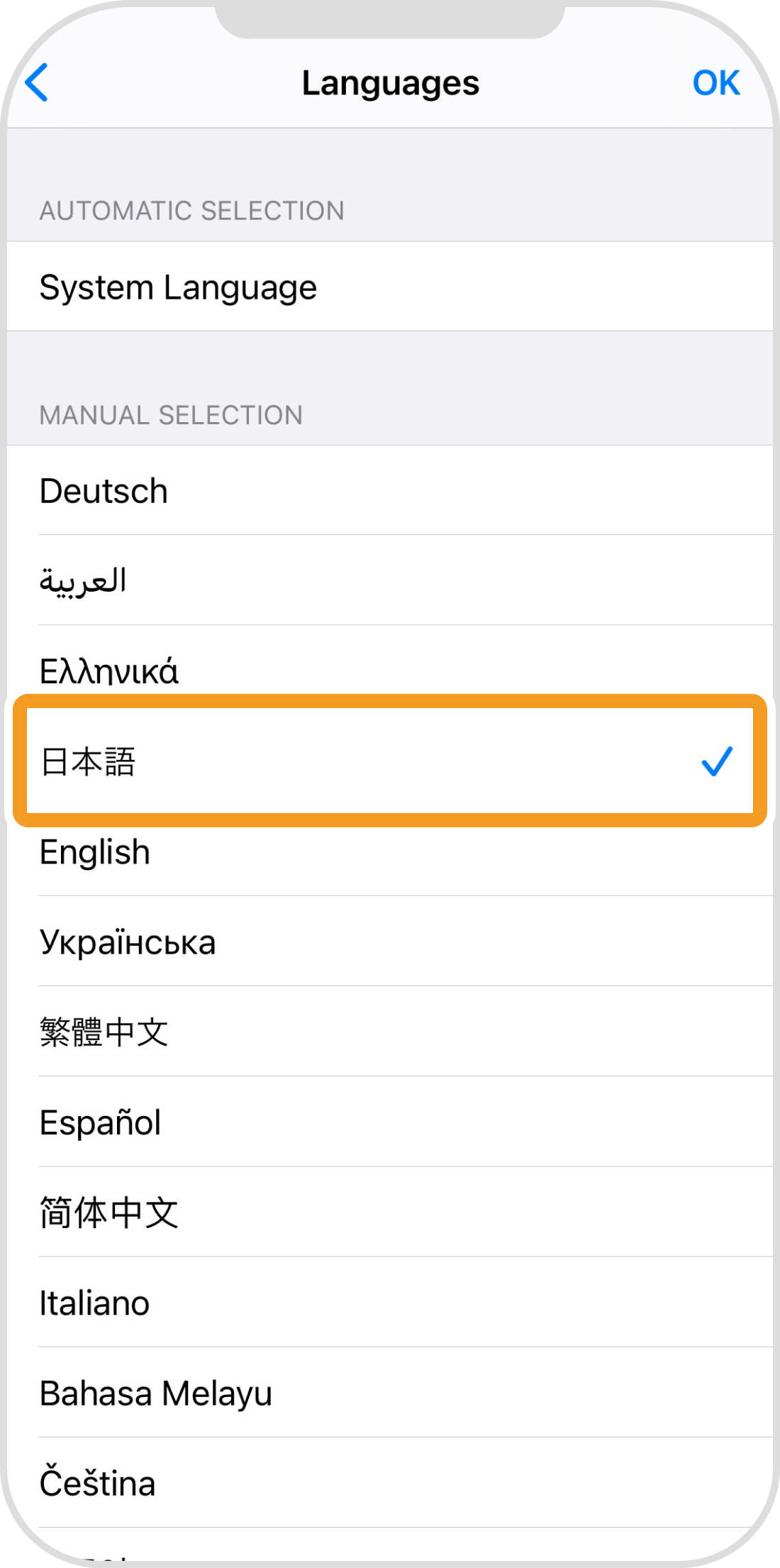Tap the Manual Selection section header
This screenshot has width=780, height=1568.
point(171,415)
